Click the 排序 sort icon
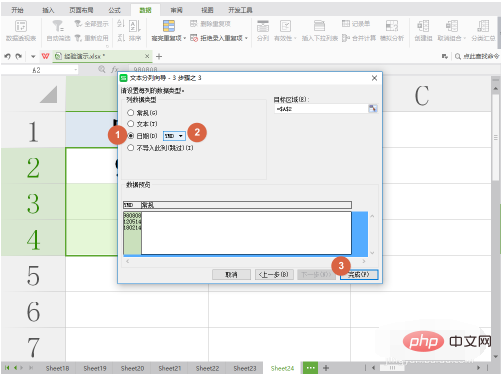 coord(135,26)
